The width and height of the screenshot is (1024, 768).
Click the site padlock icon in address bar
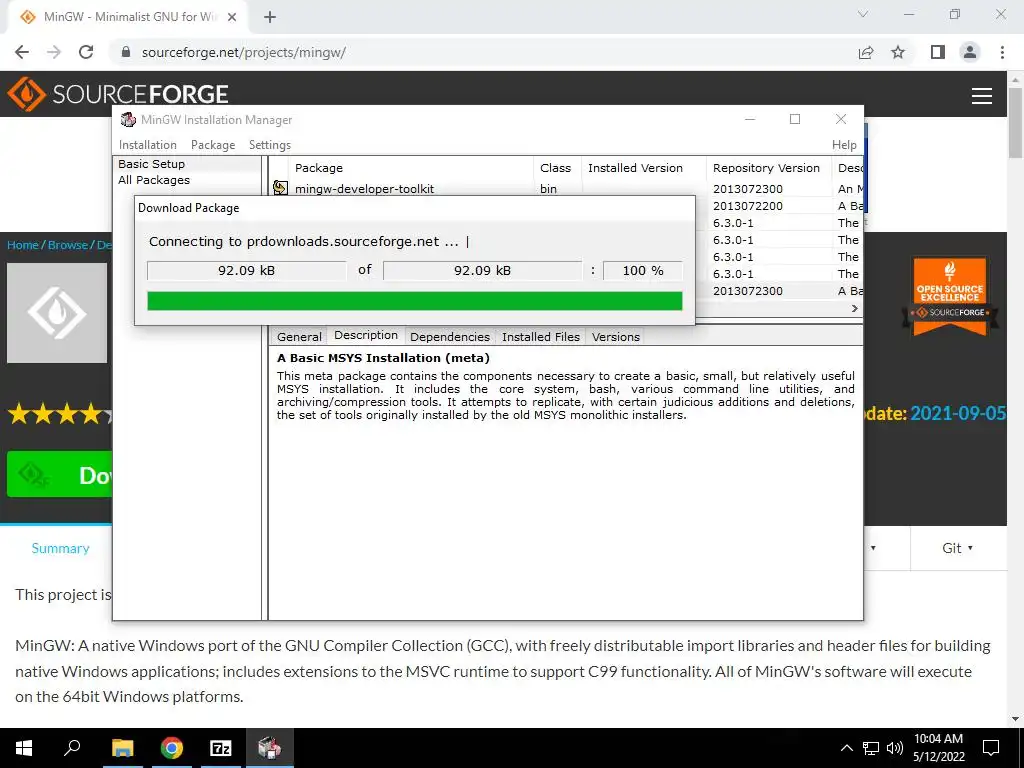click(x=126, y=52)
